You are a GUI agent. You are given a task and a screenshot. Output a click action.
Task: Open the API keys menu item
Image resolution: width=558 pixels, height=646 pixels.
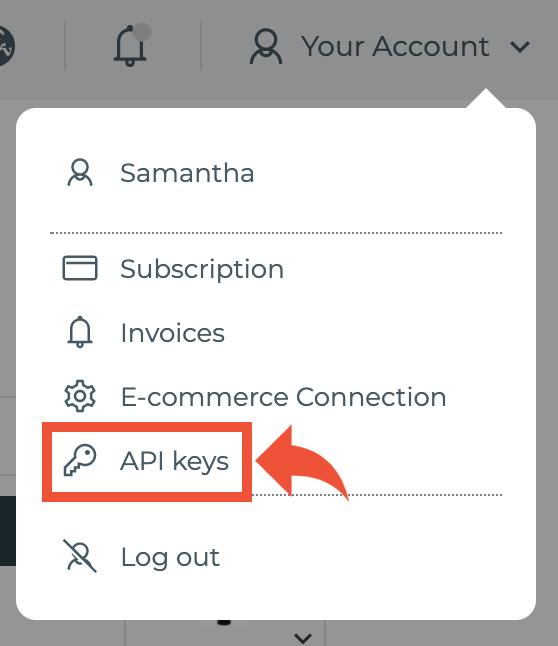click(147, 461)
